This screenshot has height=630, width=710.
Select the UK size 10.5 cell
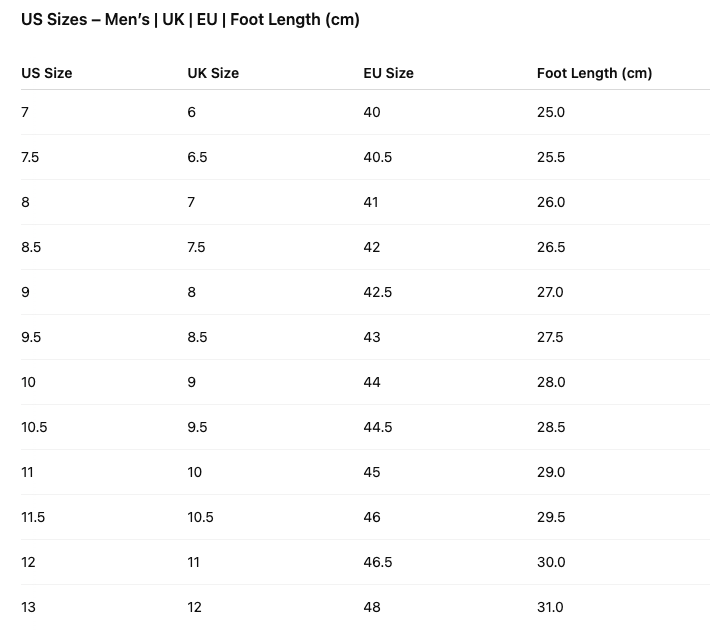[201, 517]
